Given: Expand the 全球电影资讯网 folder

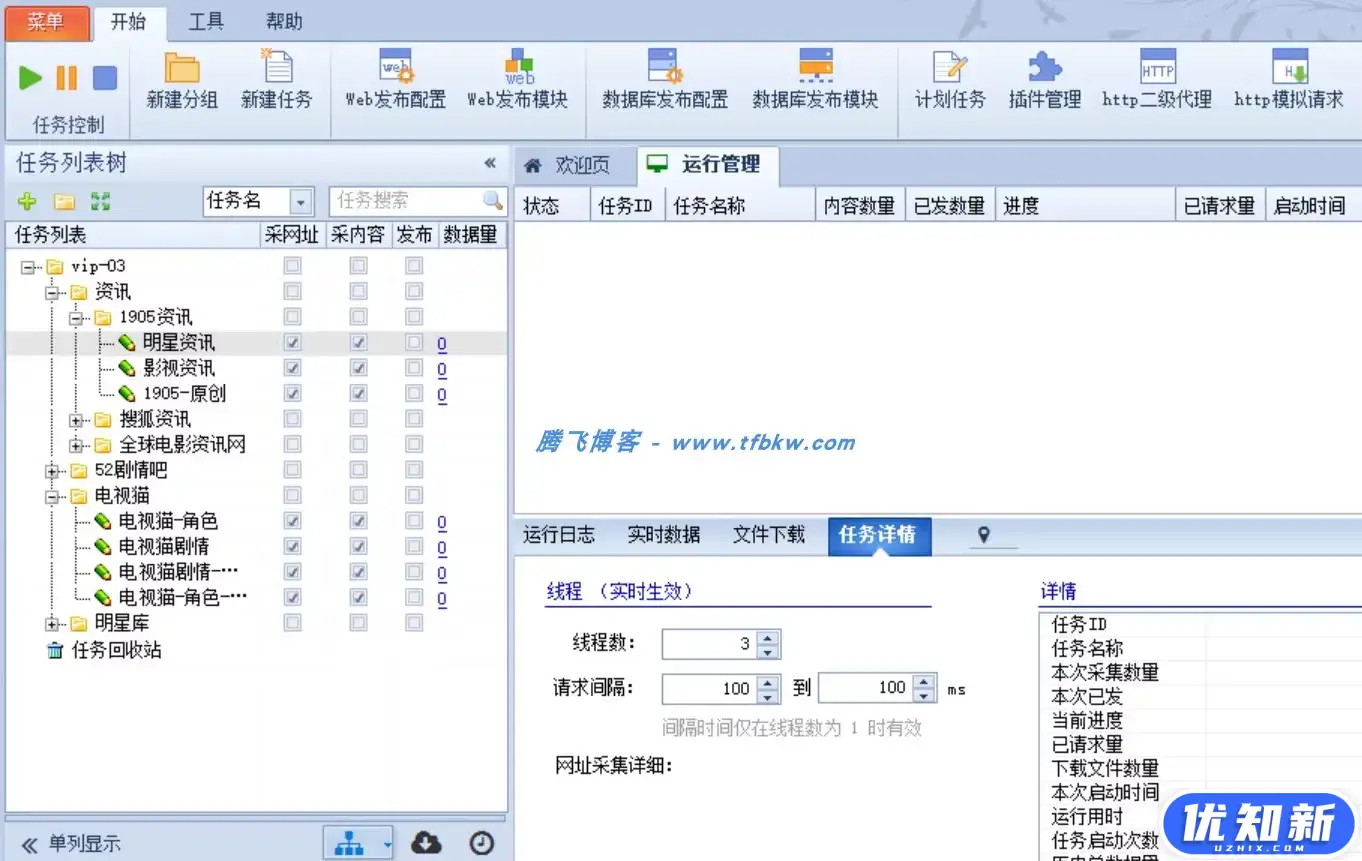Looking at the screenshot, I should [76, 445].
